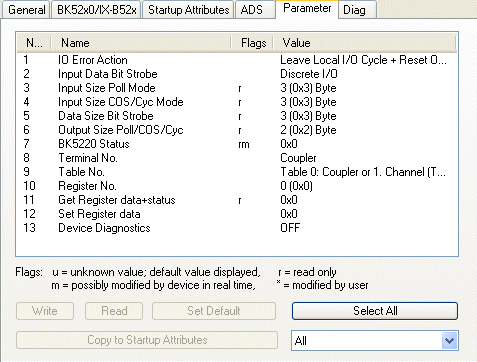
Task: Click the rm flag of BK5220 Status
Action: [x=244, y=145]
